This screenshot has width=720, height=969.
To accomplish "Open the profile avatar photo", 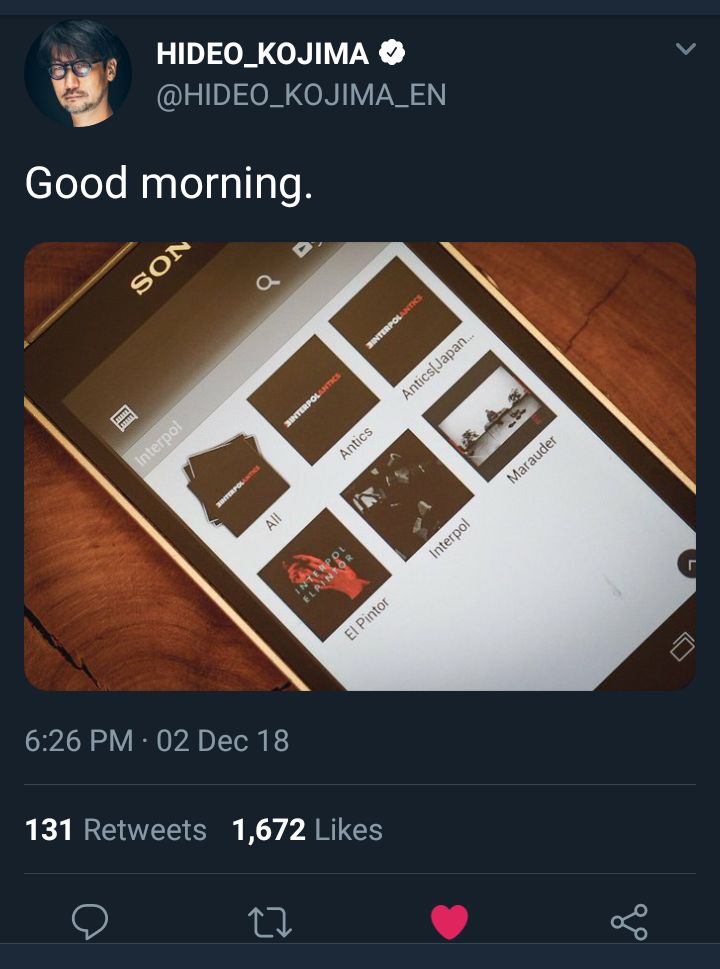I will pyautogui.click(x=78, y=73).
